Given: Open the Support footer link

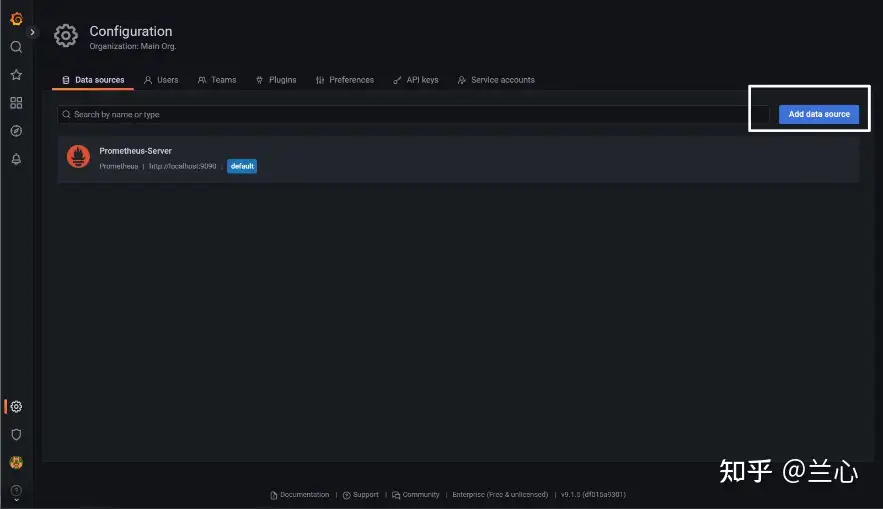Looking at the screenshot, I should pos(360,495).
